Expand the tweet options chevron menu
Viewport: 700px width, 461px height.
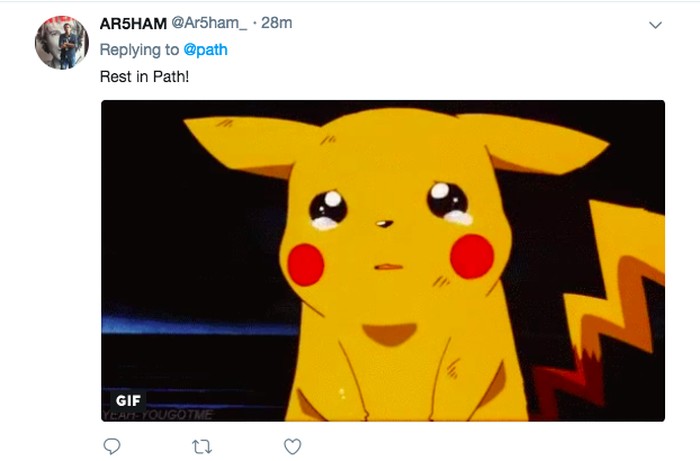(x=656, y=25)
